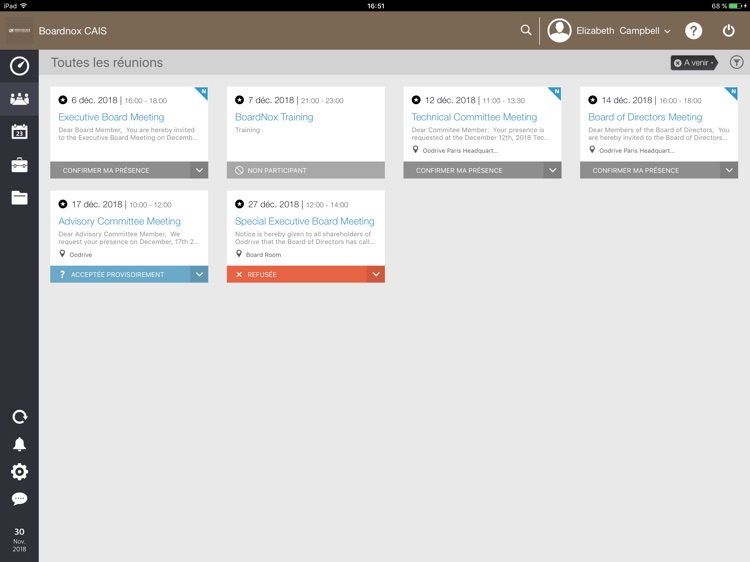Screen dimensions: 750x562
Task: Click date '6 déc. 2018' text
Action: [x=94, y=100]
